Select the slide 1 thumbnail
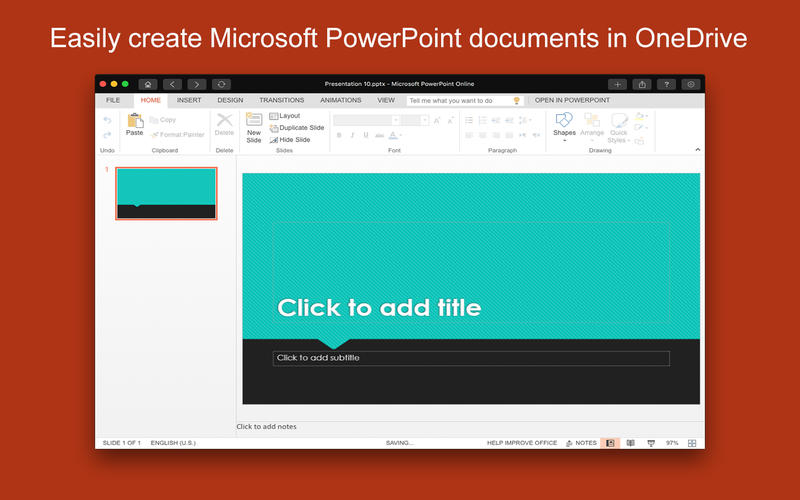Screen dimensions: 800x500 coord(166,193)
